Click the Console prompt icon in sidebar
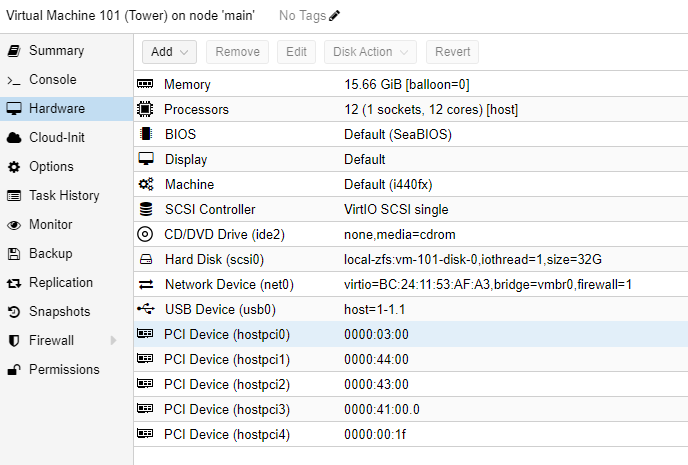The width and height of the screenshot is (688, 465). pyautogui.click(x=14, y=80)
